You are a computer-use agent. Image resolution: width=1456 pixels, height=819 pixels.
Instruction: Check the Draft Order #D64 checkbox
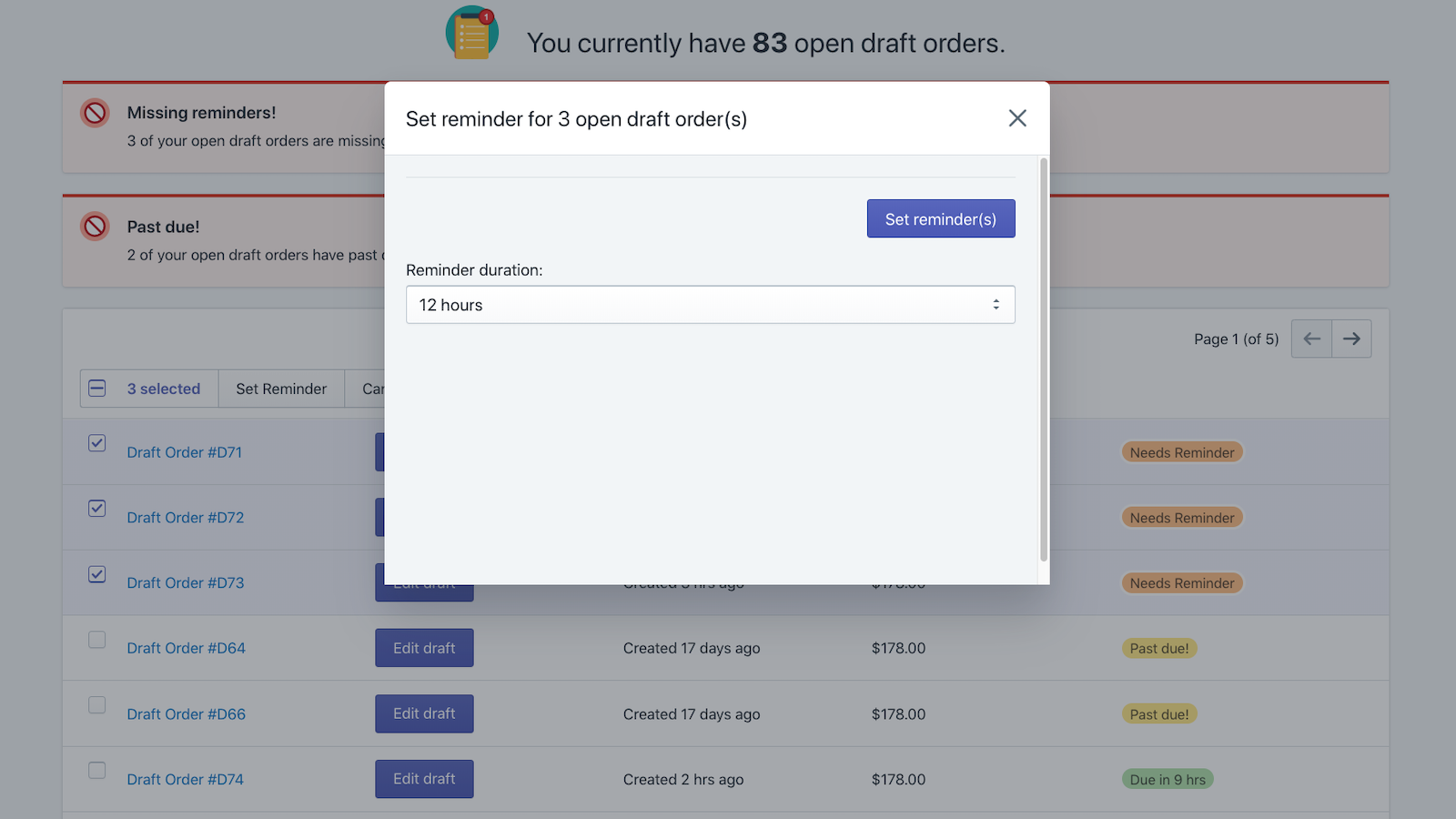coord(96,640)
